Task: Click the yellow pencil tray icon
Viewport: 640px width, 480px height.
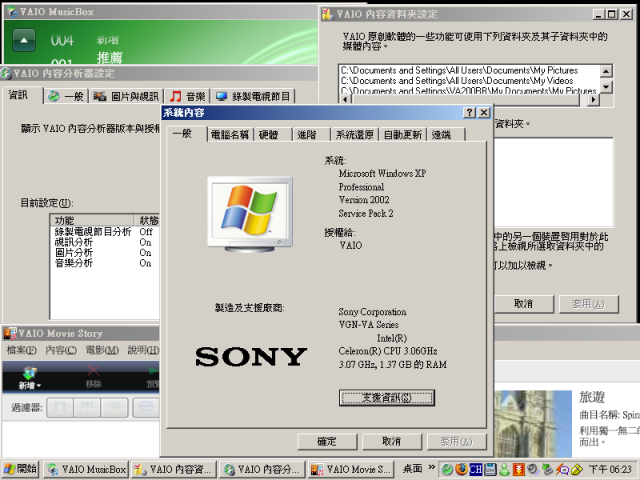Action: [577, 469]
